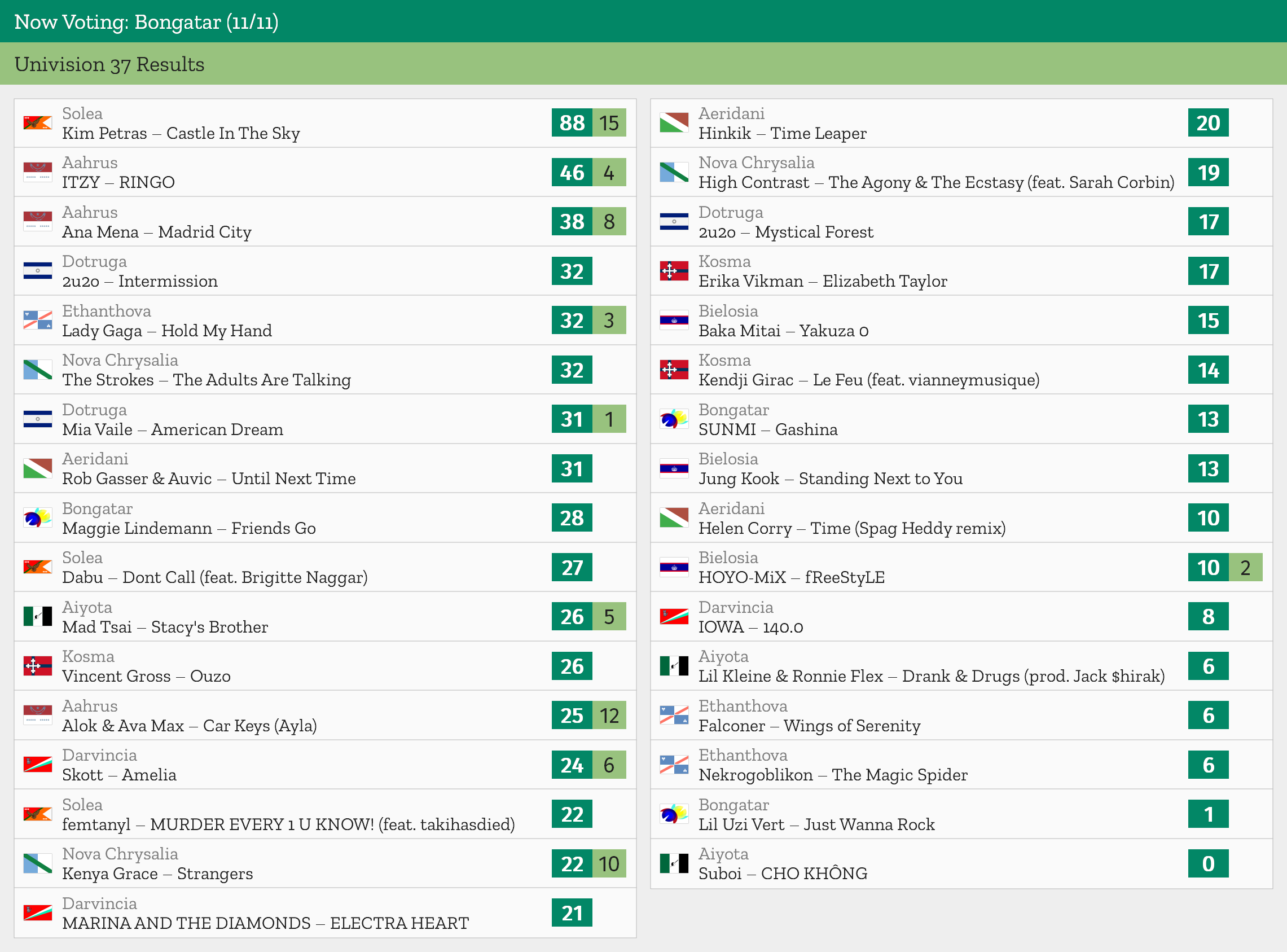Screen dimensions: 1287x952
Task: Click 'Now Voting: Bongatar (11/11)' header
Action: pyautogui.click(x=146, y=22)
